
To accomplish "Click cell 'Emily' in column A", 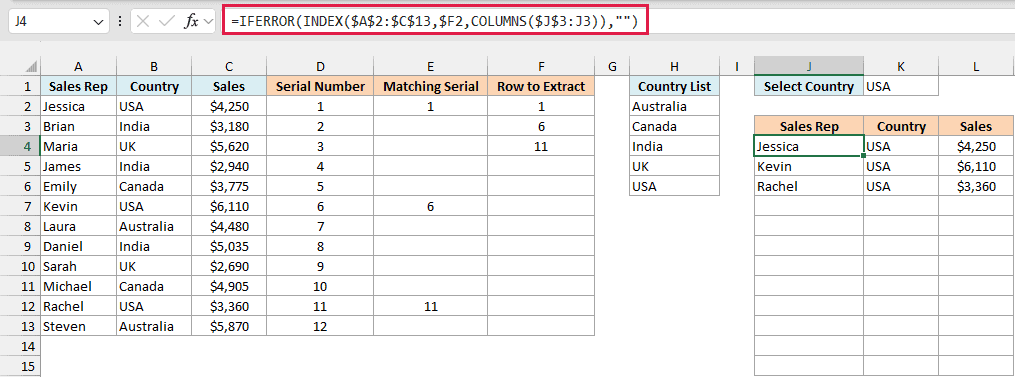I will 78,187.
